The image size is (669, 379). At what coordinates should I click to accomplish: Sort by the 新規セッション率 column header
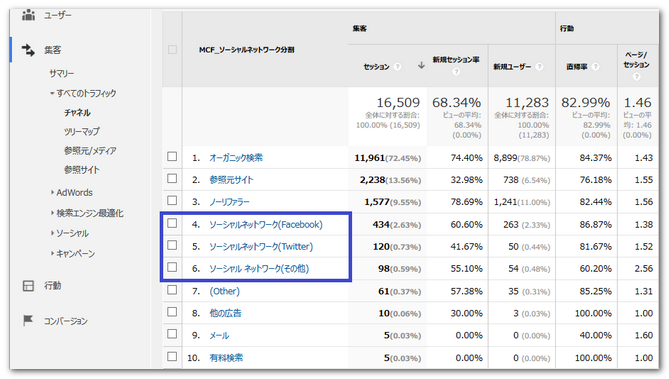pyautogui.click(x=456, y=60)
